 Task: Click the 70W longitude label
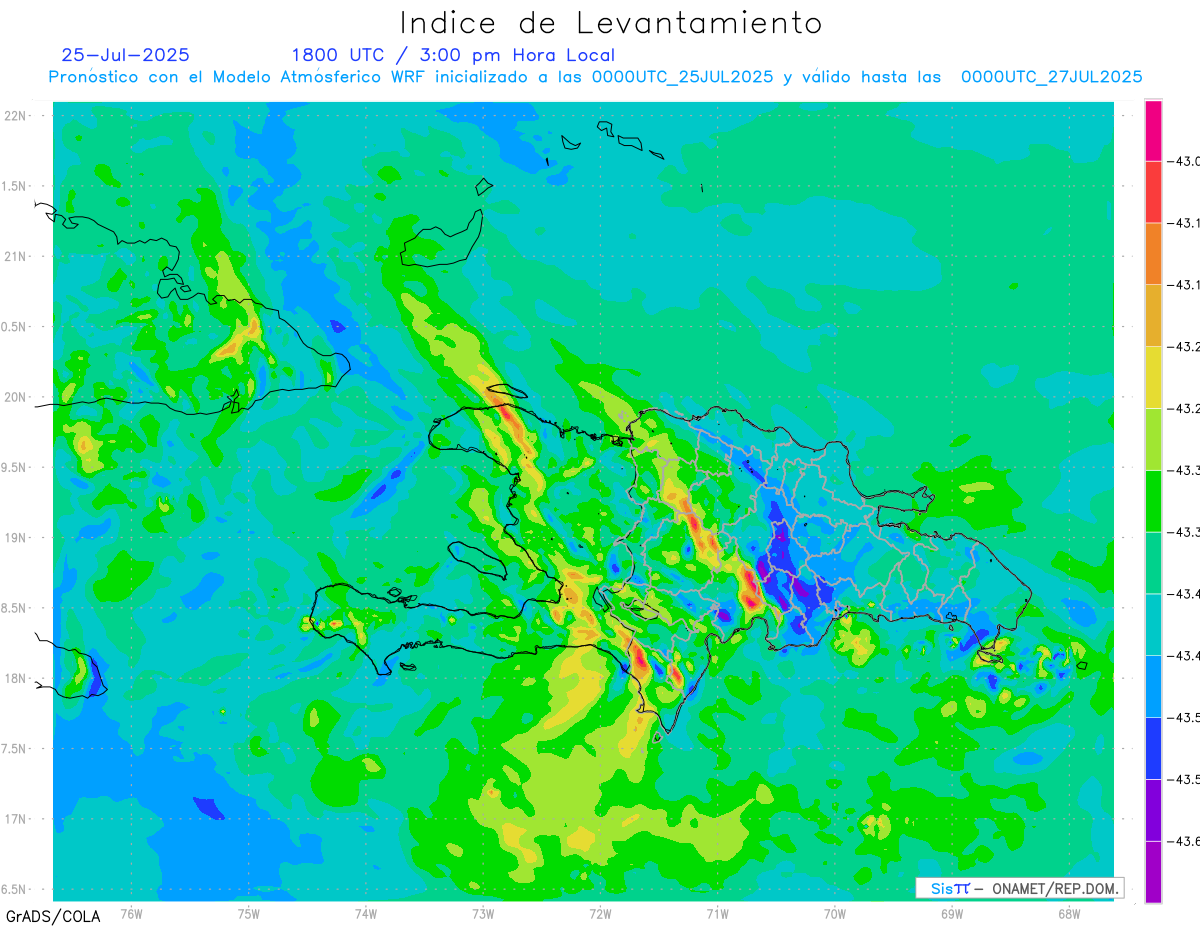point(835,913)
